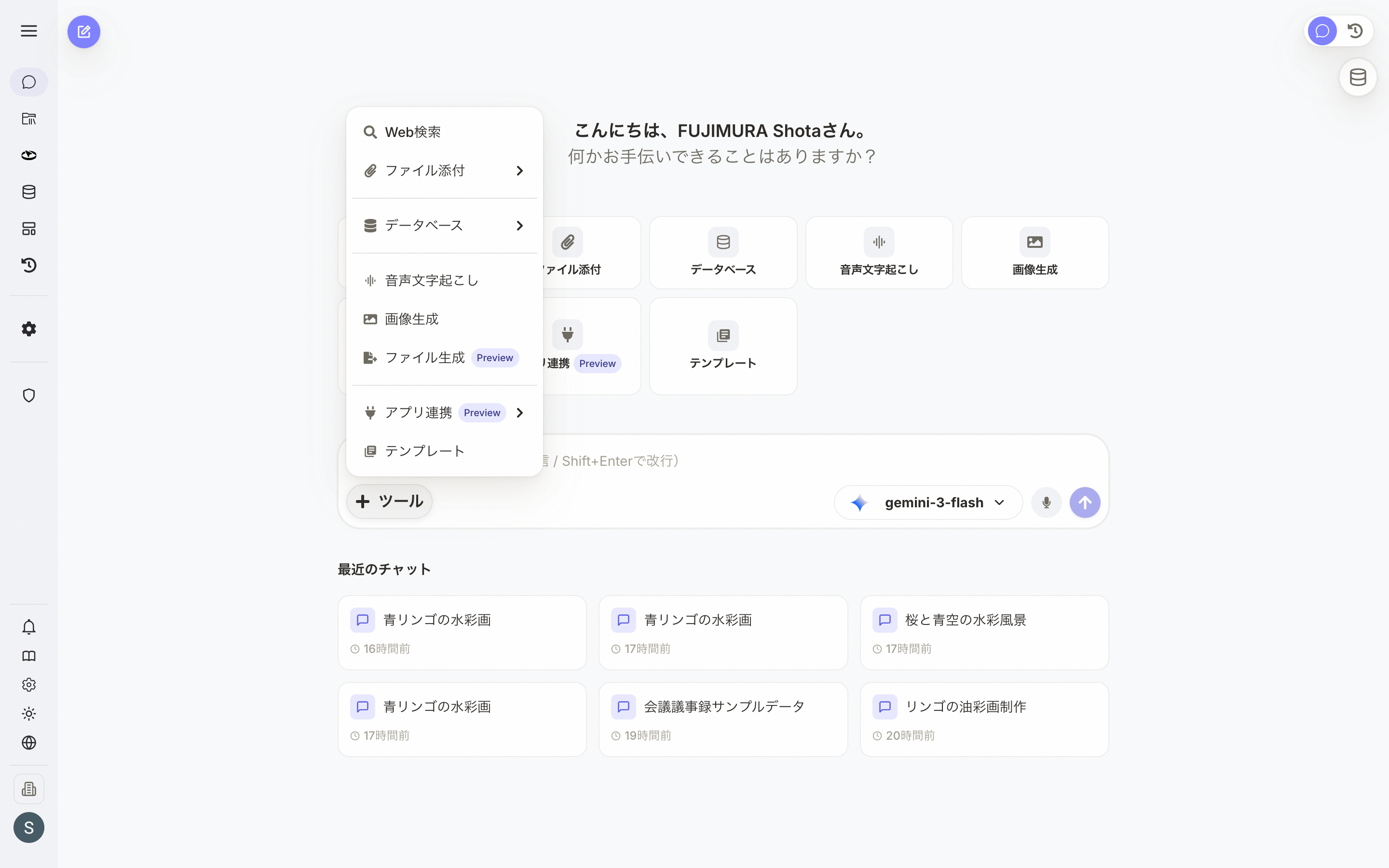Open recent chat 会議議事録サンプルデータ

pyautogui.click(x=723, y=719)
